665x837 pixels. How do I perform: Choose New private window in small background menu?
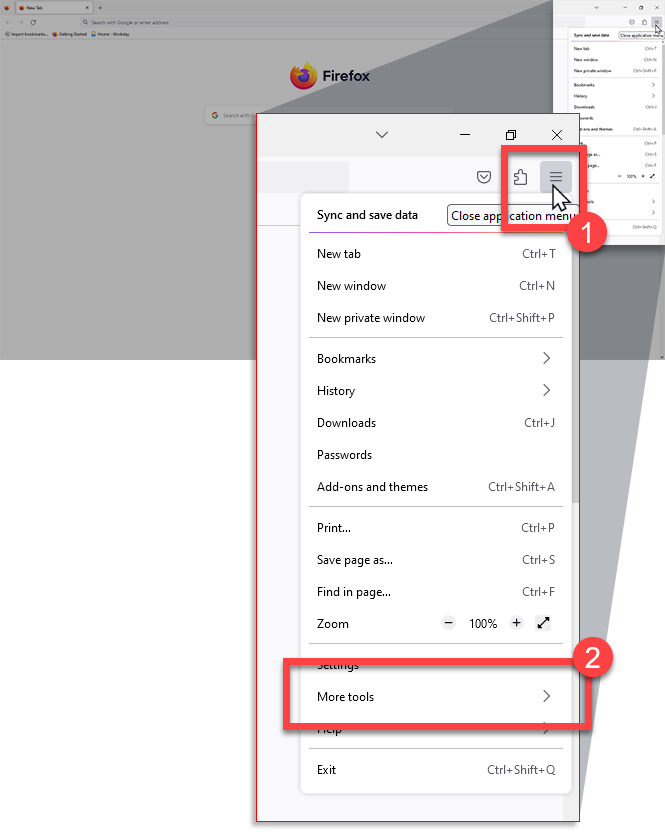click(615, 70)
